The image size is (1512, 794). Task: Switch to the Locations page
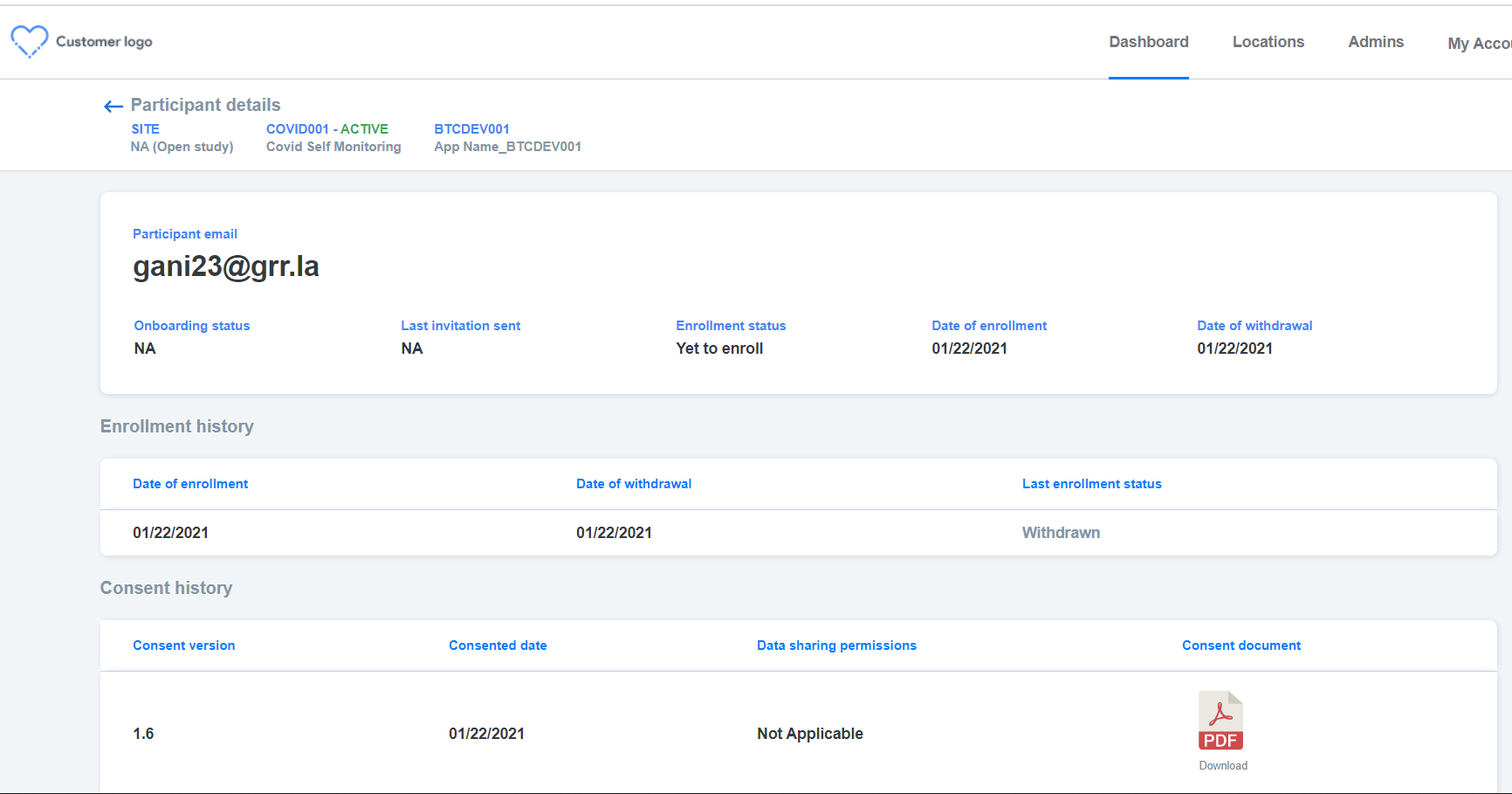(x=1268, y=41)
